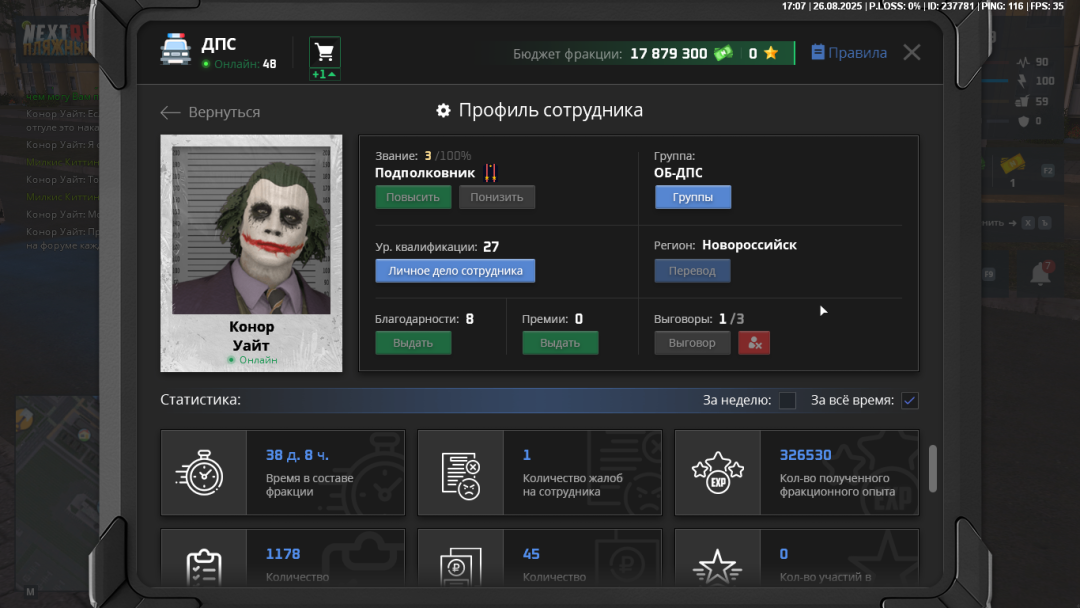Click the rank title Подполковник
This screenshot has height=608, width=1080.
tap(425, 173)
